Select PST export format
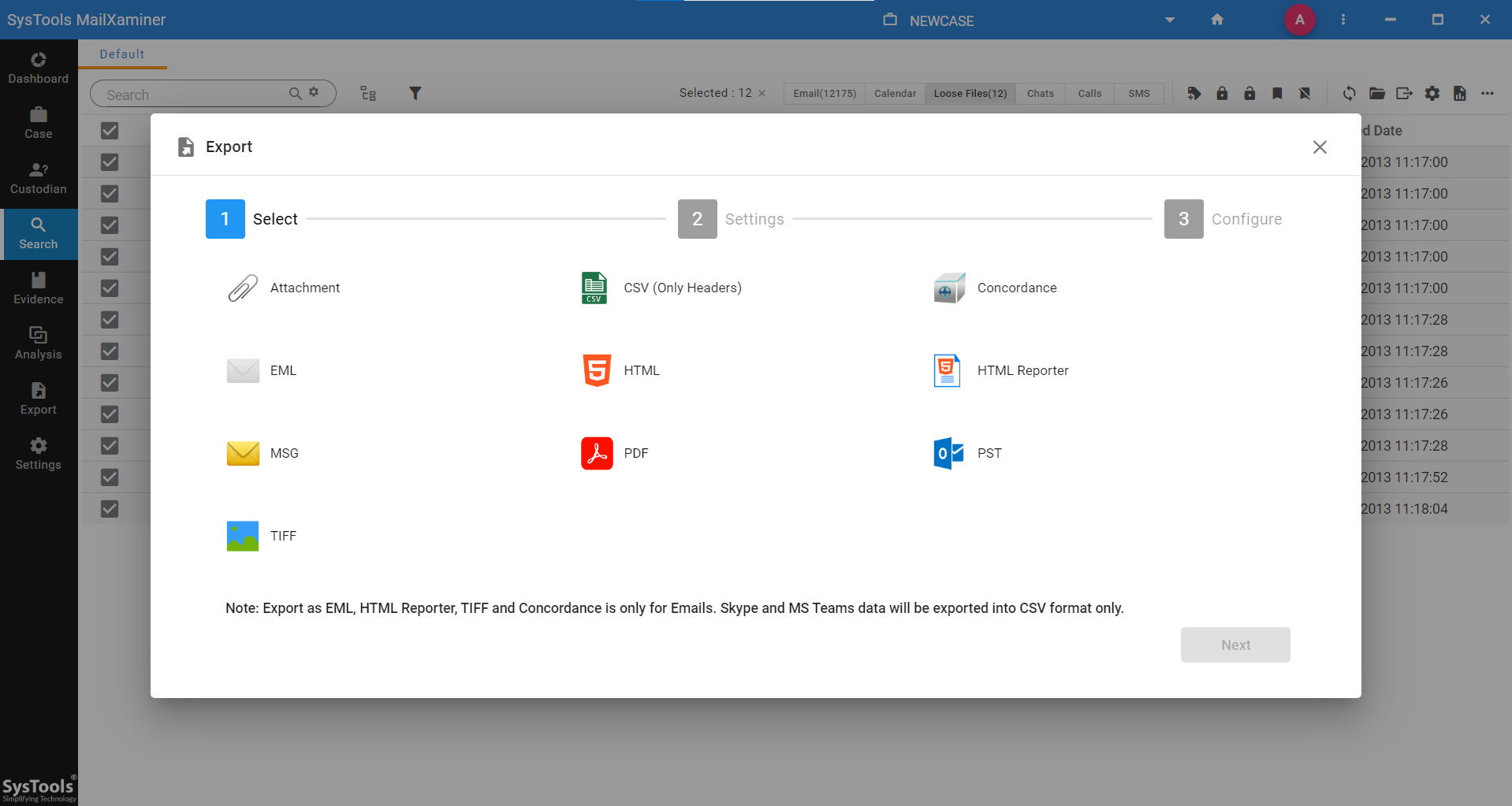 point(968,453)
